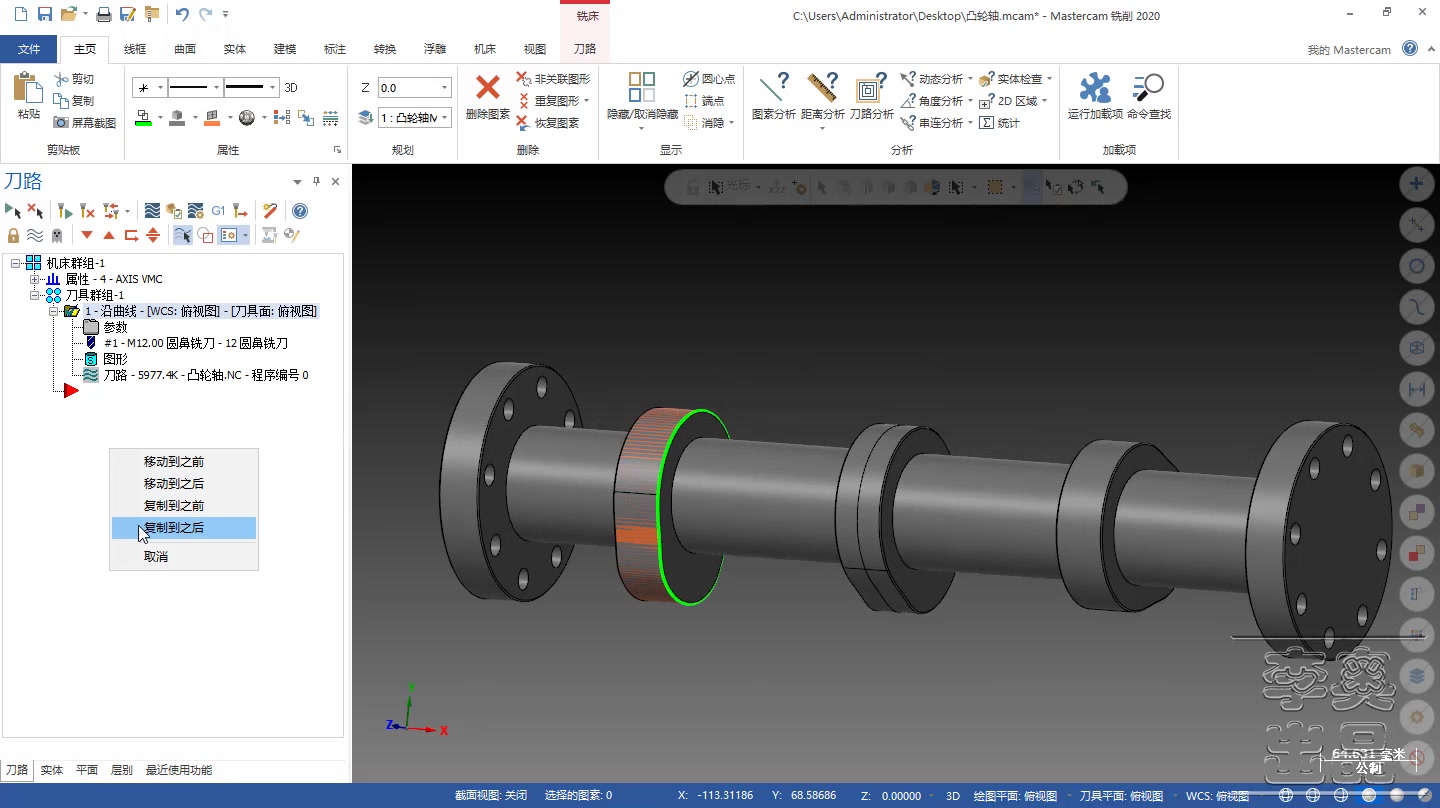Viewport: 1440px width, 808px height.
Task: Open the level dropdown showing 1 : 凸轮轴
Action: coord(445,118)
